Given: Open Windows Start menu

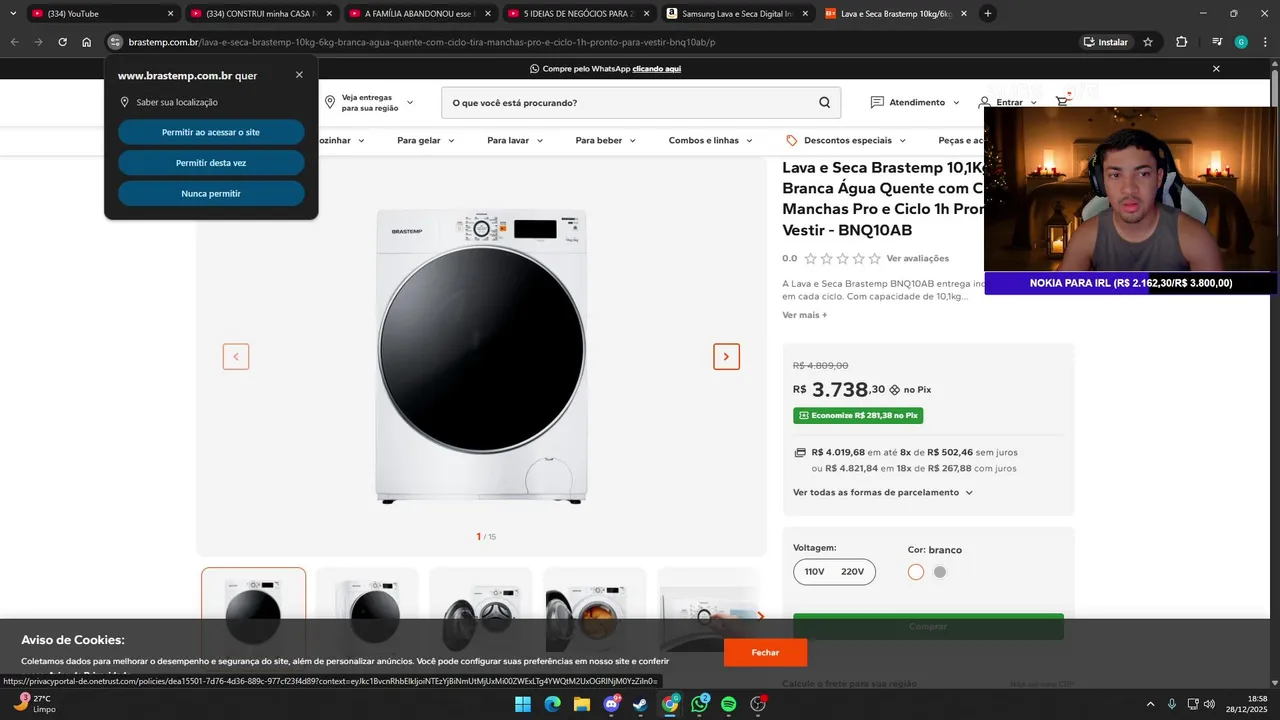Looking at the screenshot, I should 523,704.
